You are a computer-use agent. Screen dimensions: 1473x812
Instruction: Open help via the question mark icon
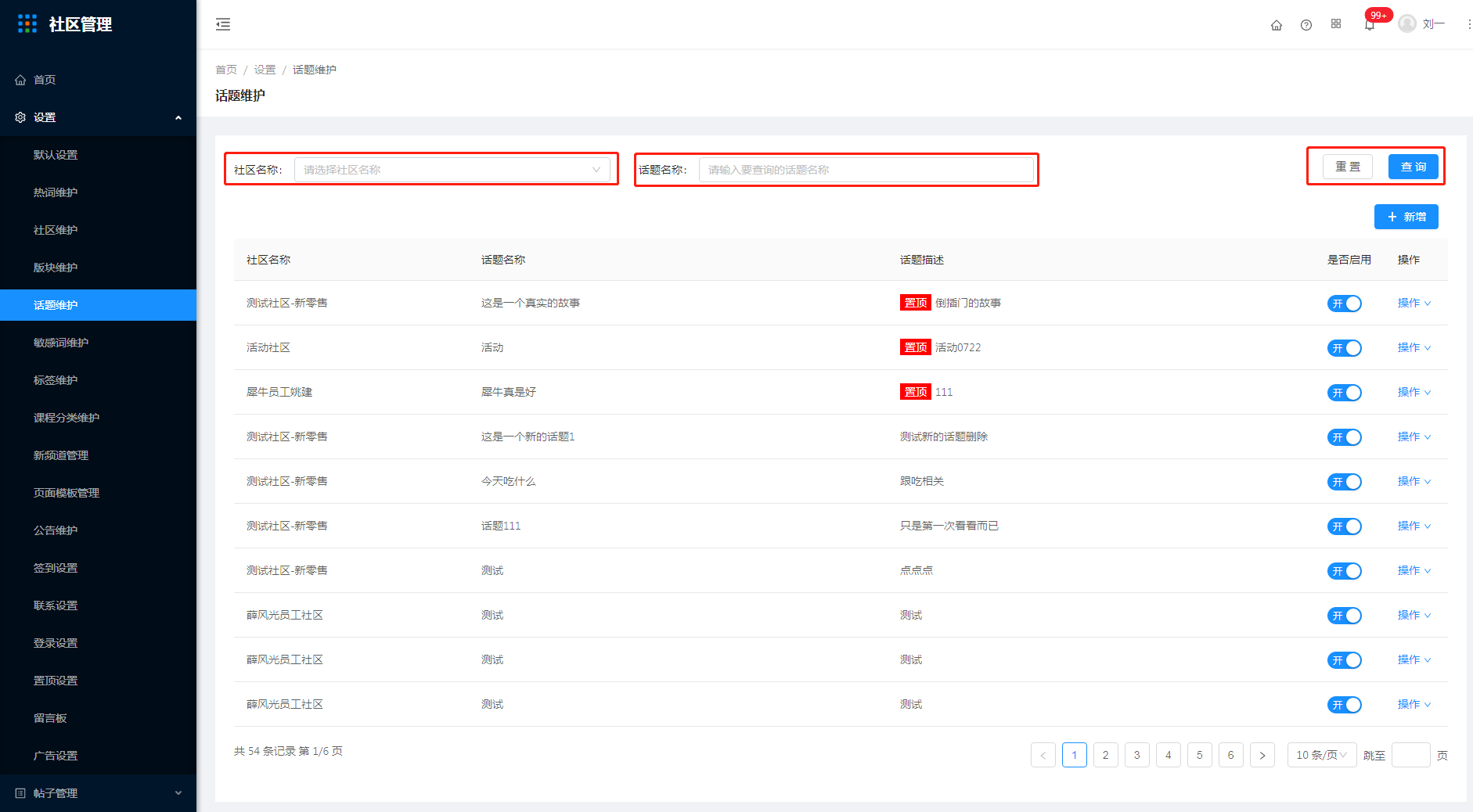[x=1306, y=25]
